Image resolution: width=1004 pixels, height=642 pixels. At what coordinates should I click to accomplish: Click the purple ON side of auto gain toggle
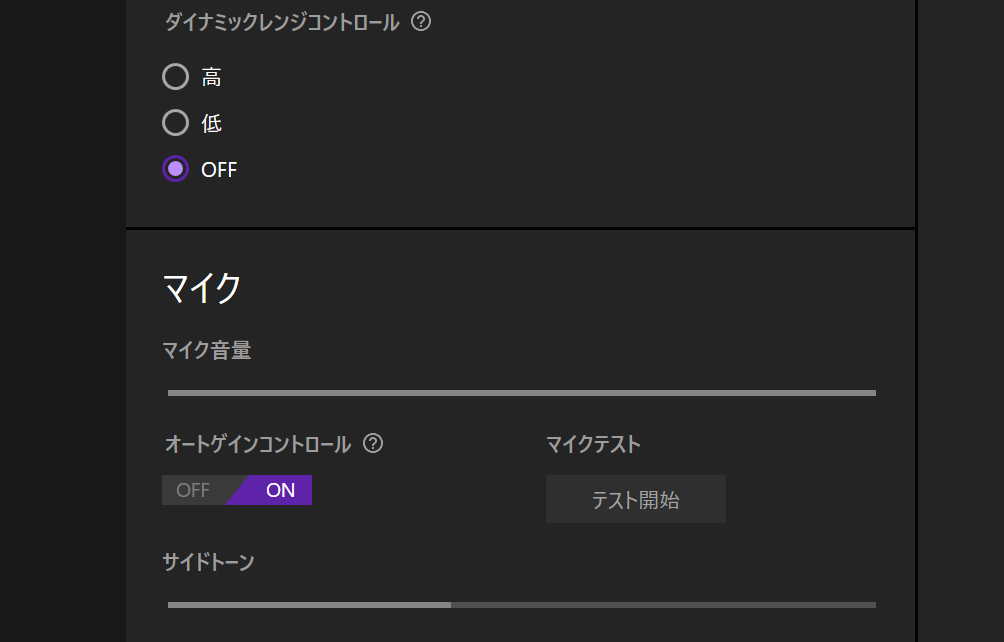[x=279, y=491]
